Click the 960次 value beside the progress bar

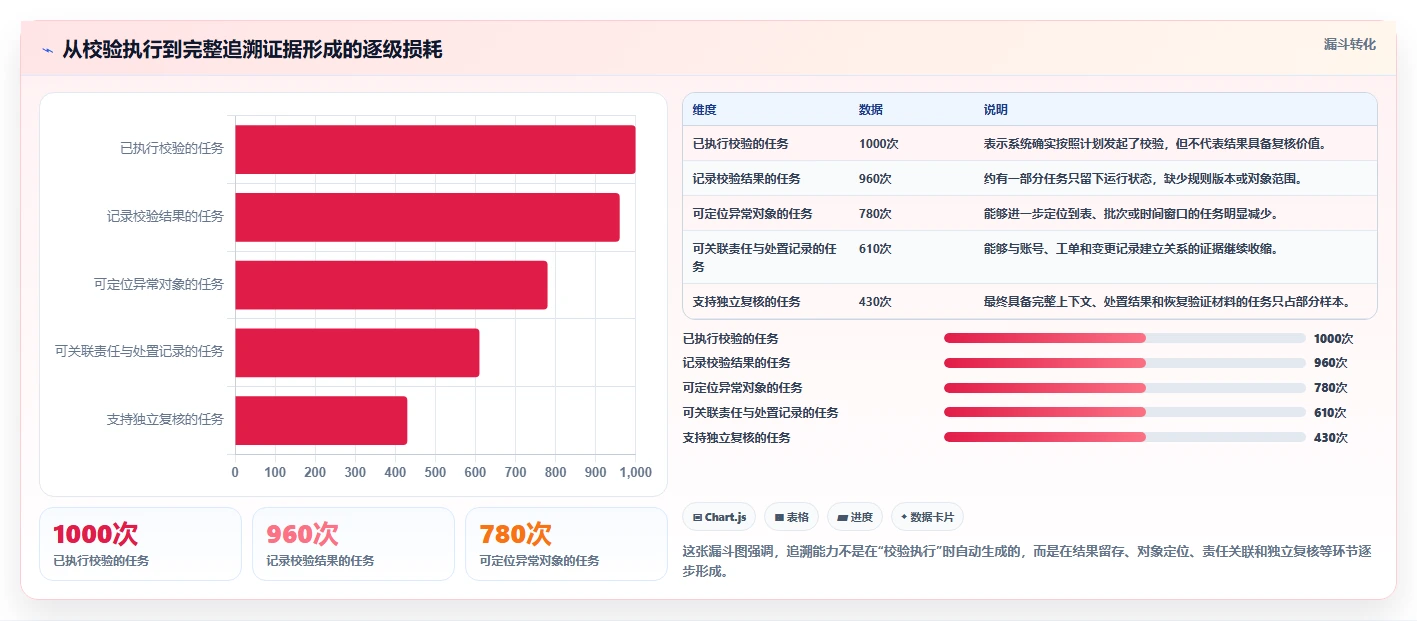1330,362
